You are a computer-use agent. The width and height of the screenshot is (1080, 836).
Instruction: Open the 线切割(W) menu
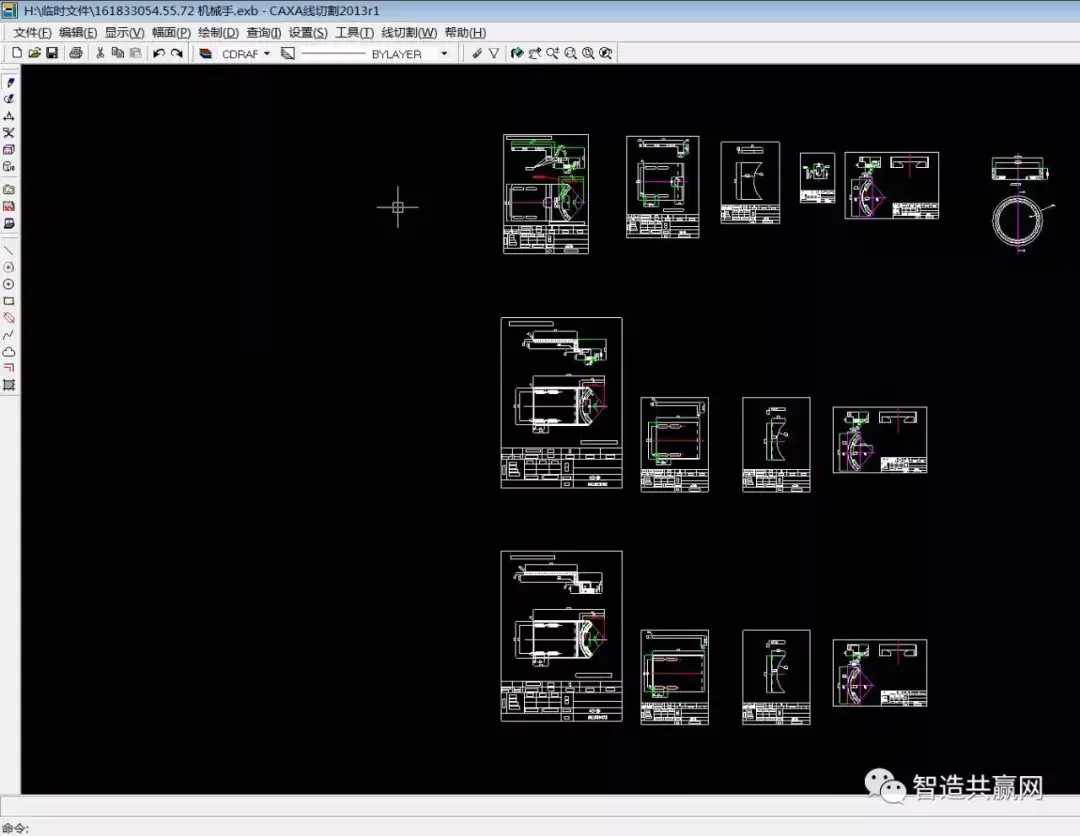[x=409, y=32]
